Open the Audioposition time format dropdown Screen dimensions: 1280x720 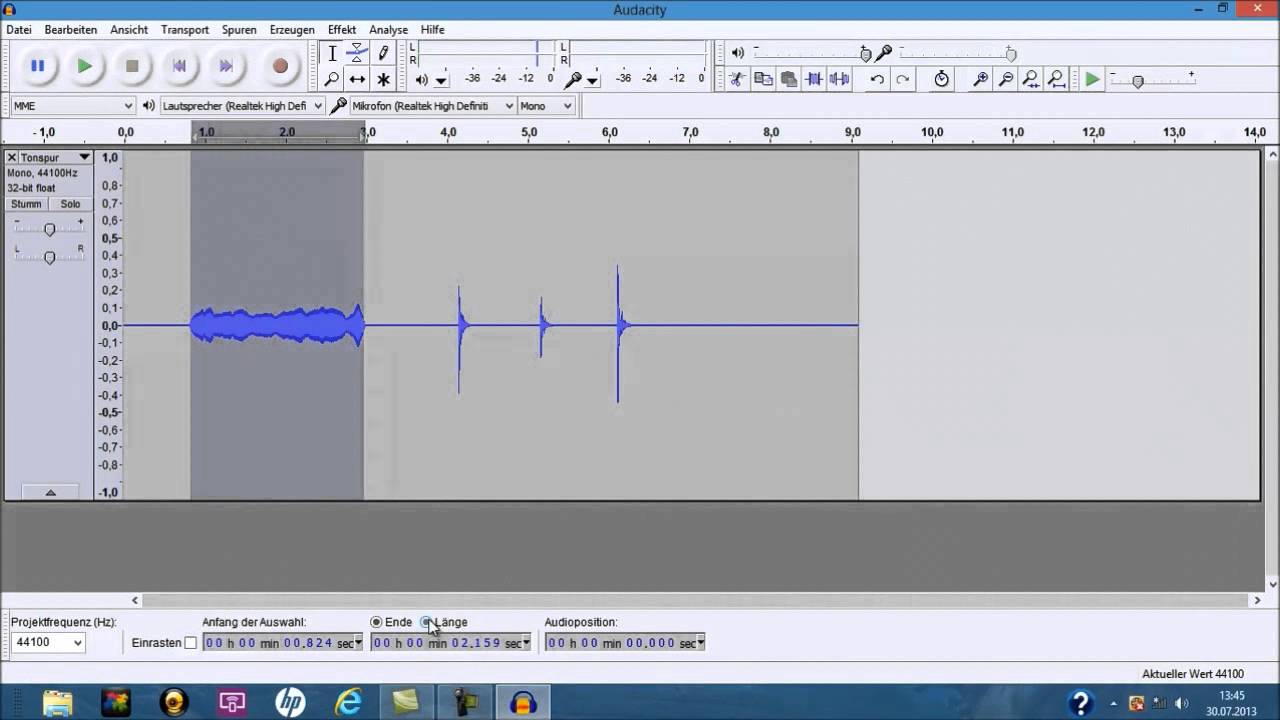[x=700, y=643]
